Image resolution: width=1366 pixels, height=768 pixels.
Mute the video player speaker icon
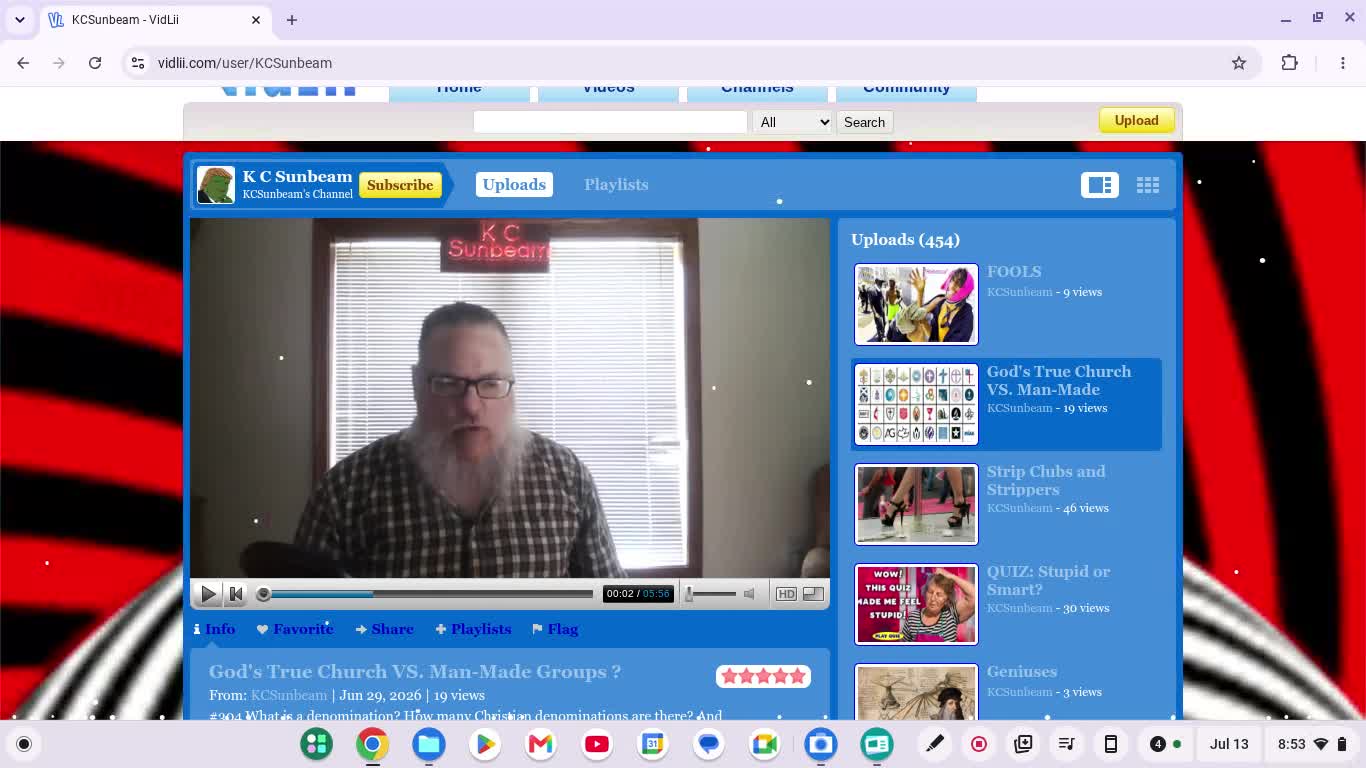point(749,594)
